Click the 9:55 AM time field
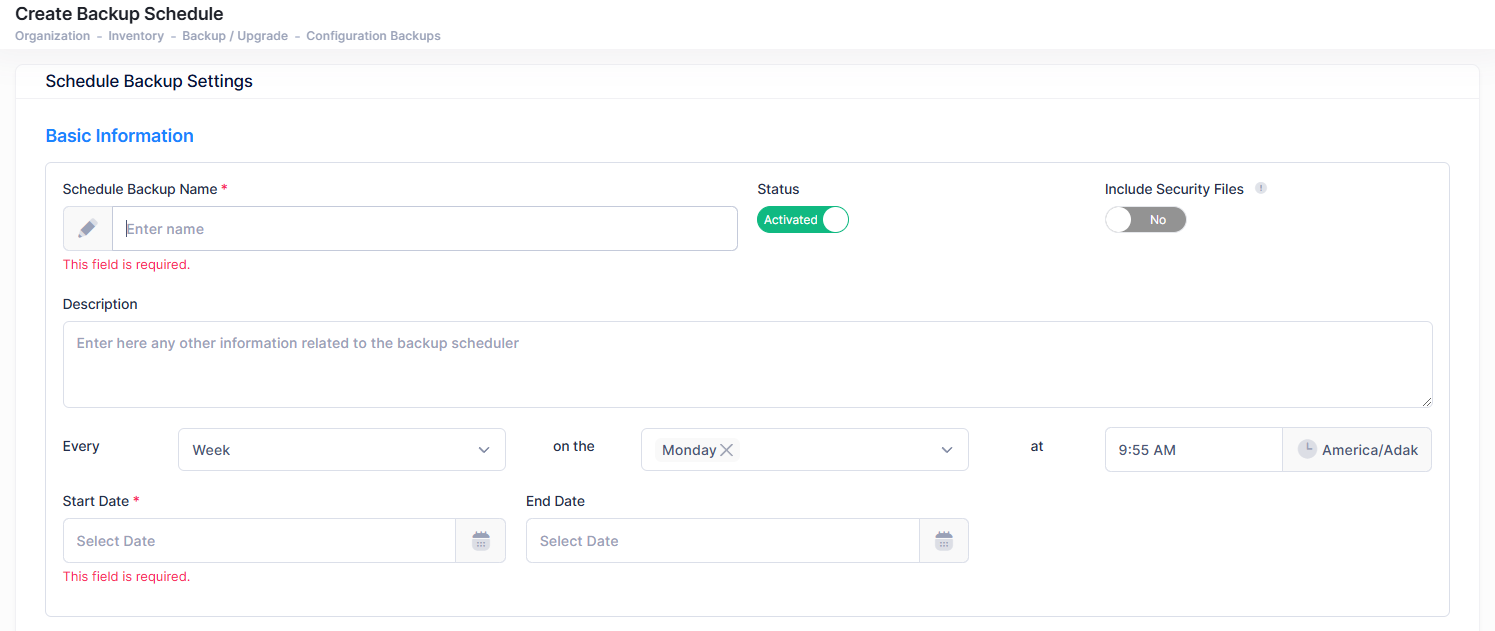Viewport: 1495px width, 631px height. [x=1193, y=450]
